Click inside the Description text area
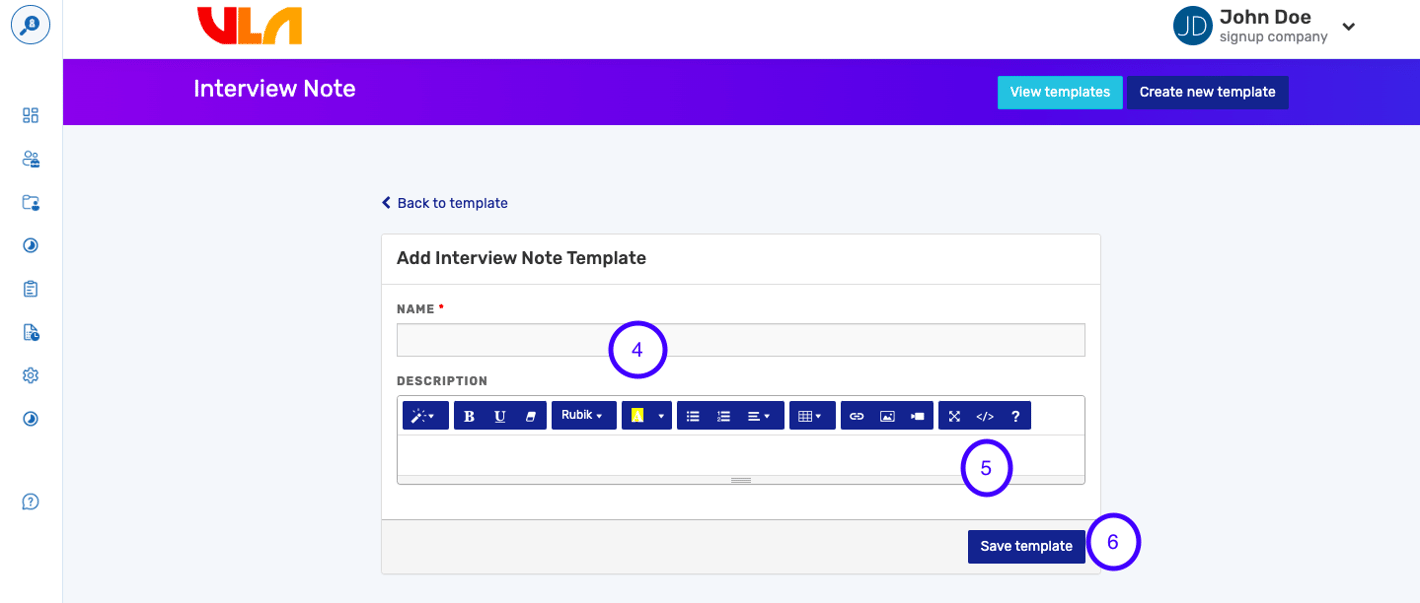 (741, 455)
